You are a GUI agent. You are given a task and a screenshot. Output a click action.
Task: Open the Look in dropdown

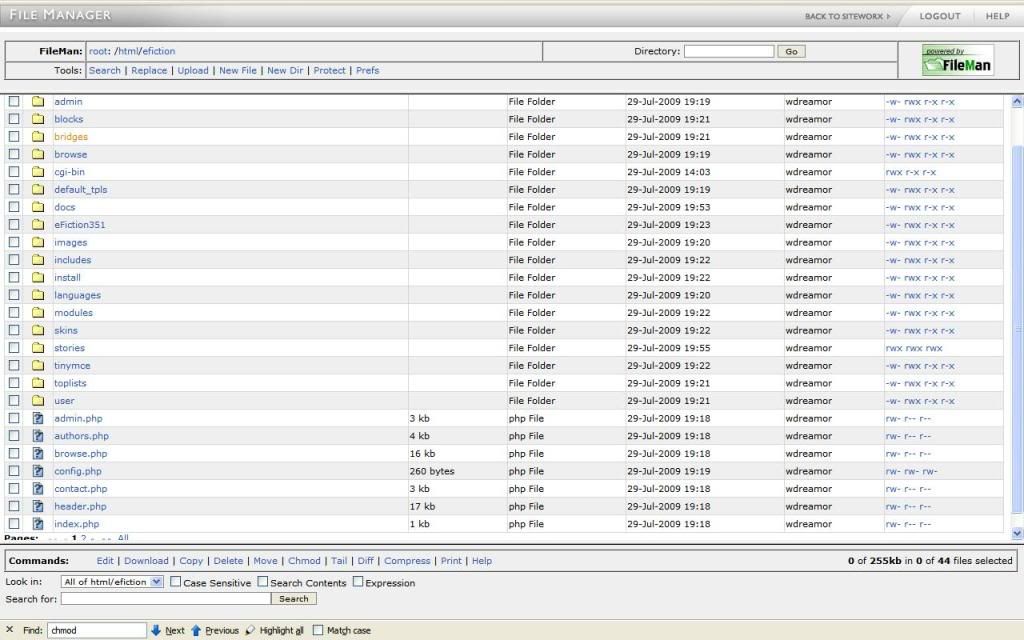(x=112, y=582)
